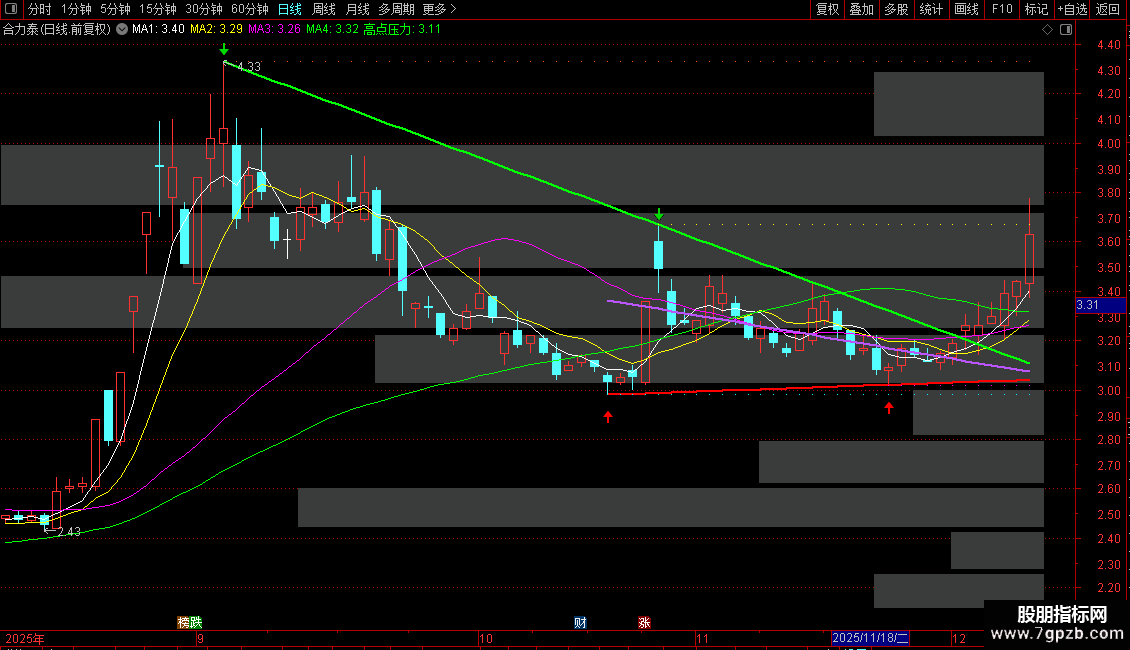Screen dimensions: 1130x650
Task: Click the green down arrow above 4.33 peak
Action: pos(224,49)
